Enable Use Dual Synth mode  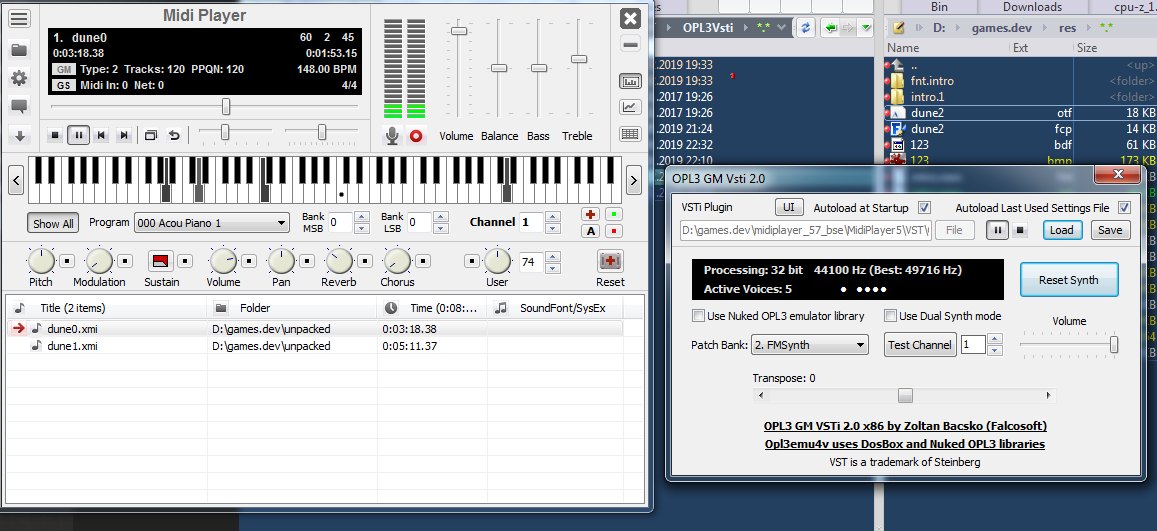tap(890, 316)
